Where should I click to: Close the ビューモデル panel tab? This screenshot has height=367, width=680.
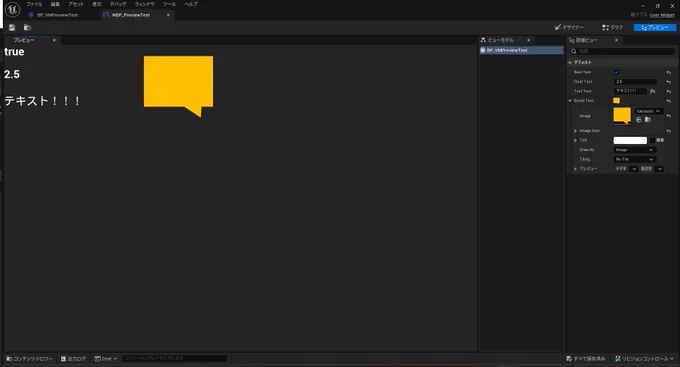[x=529, y=40]
